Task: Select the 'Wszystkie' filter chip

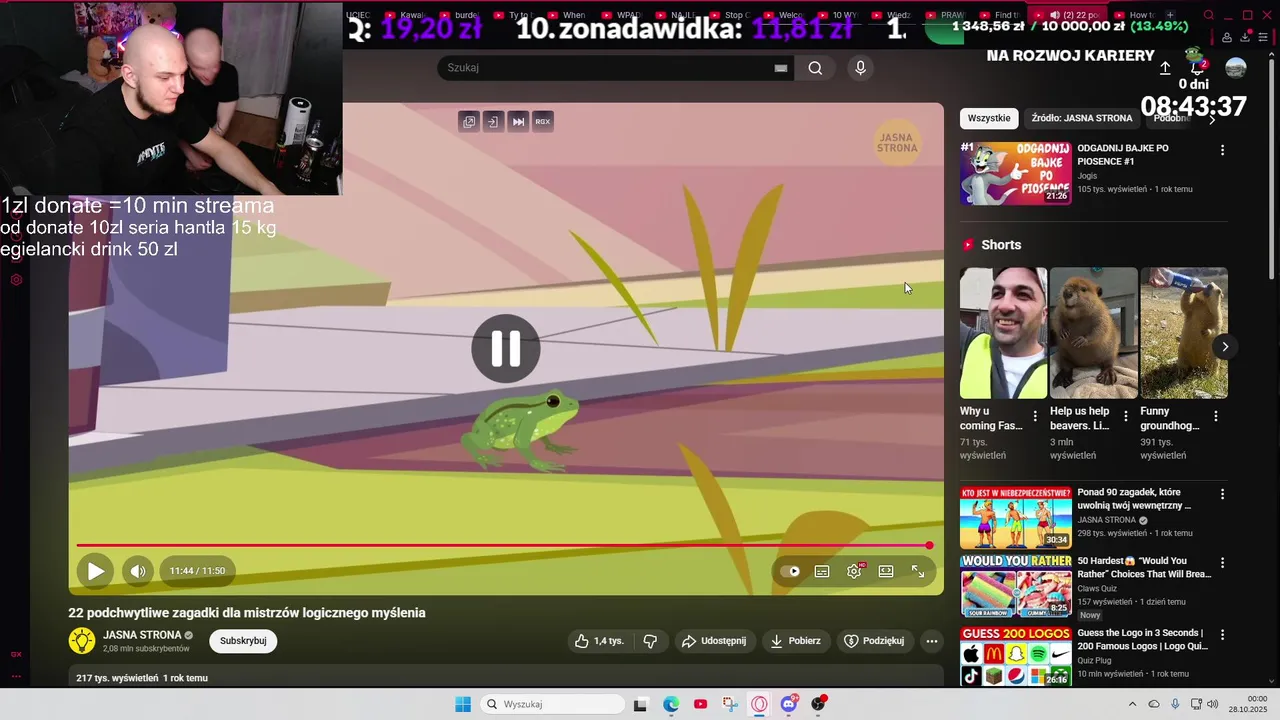Action: (989, 118)
